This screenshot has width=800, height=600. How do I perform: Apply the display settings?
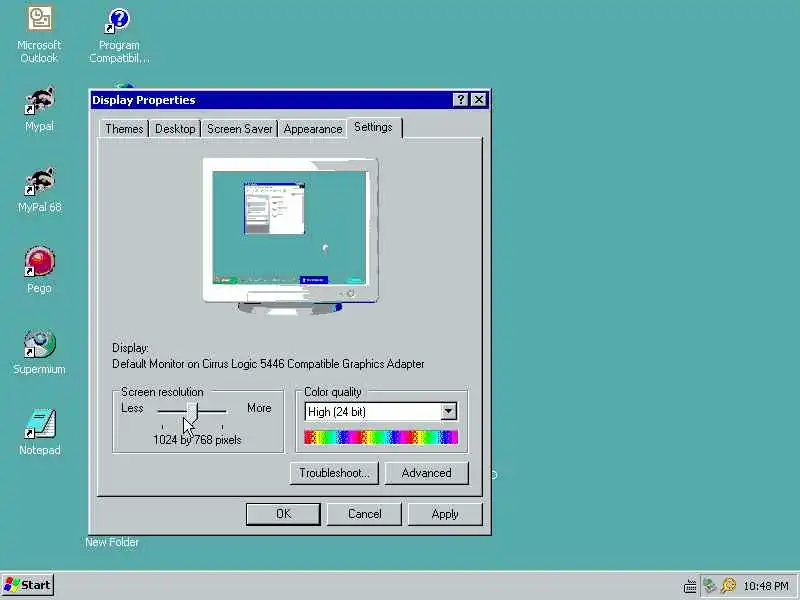[445, 514]
